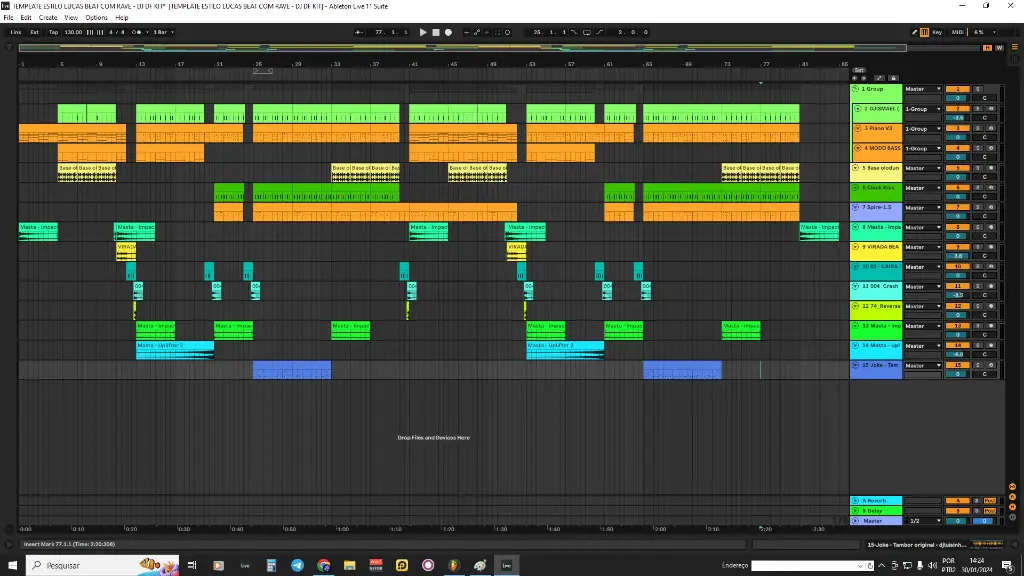Screen dimensions: 1024x576
Task: Toggle track activator 1 of 1 Group
Action: tap(958, 89)
